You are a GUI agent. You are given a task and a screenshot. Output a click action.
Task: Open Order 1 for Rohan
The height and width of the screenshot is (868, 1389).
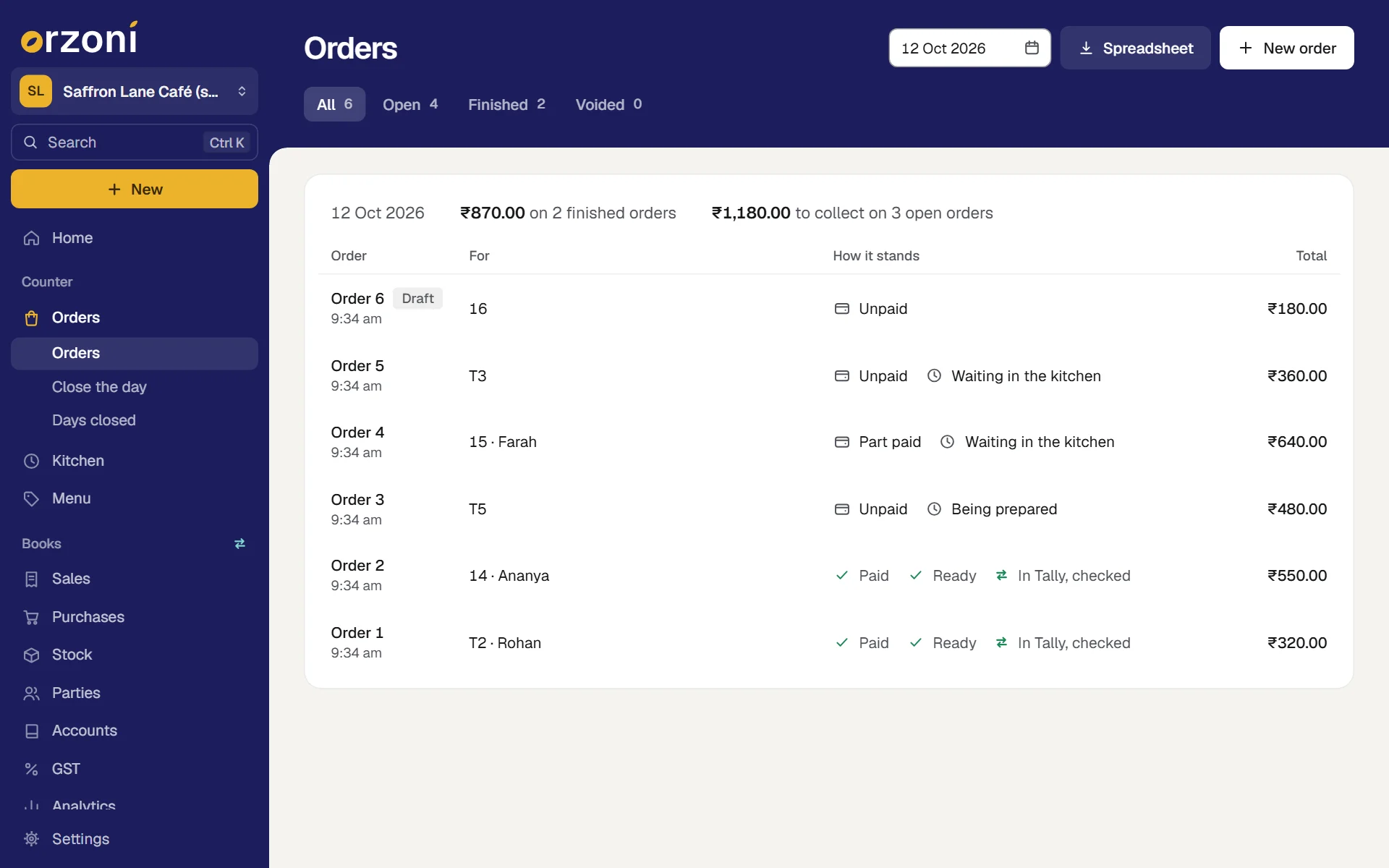point(828,642)
